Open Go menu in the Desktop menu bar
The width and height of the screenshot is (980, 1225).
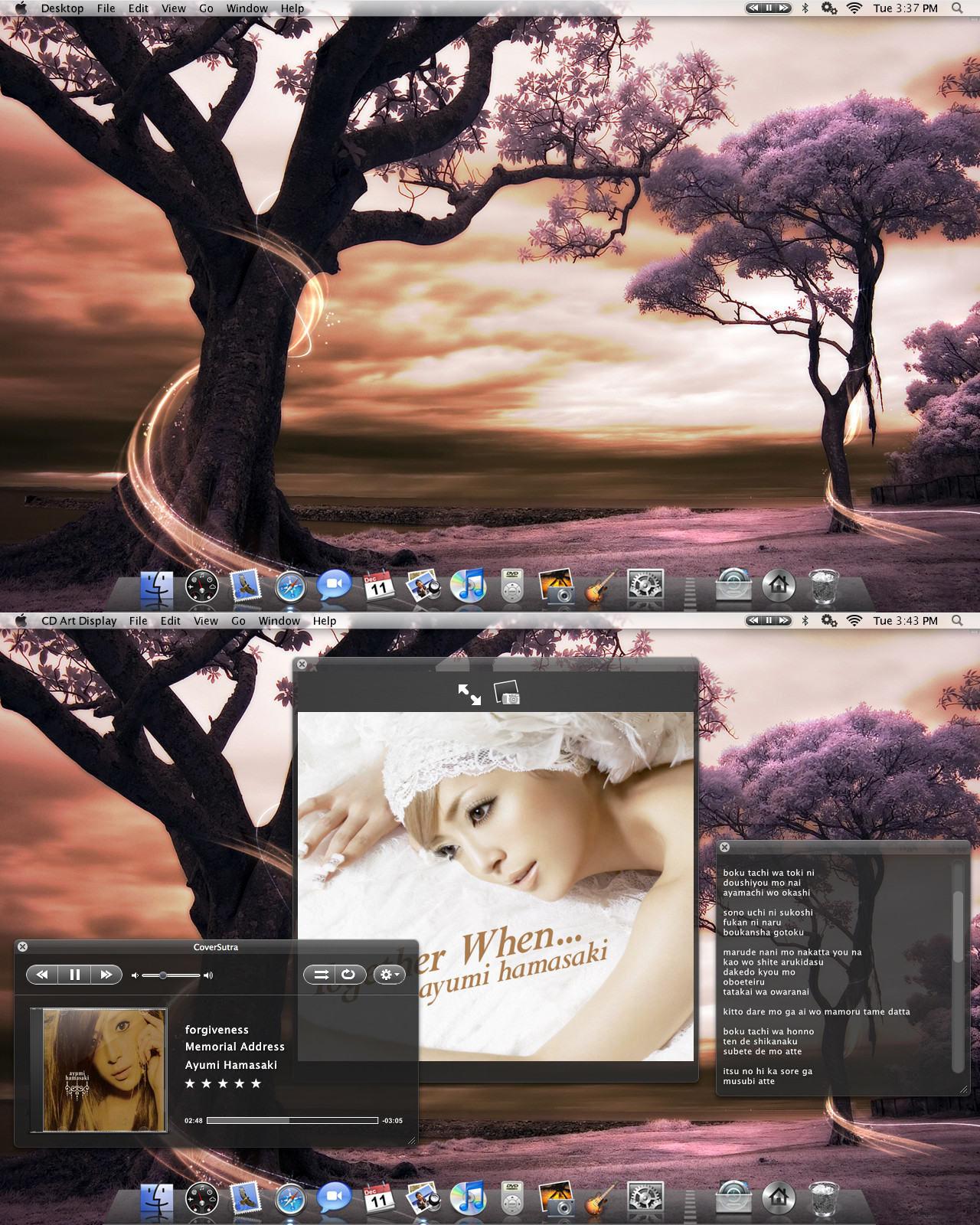click(206, 8)
